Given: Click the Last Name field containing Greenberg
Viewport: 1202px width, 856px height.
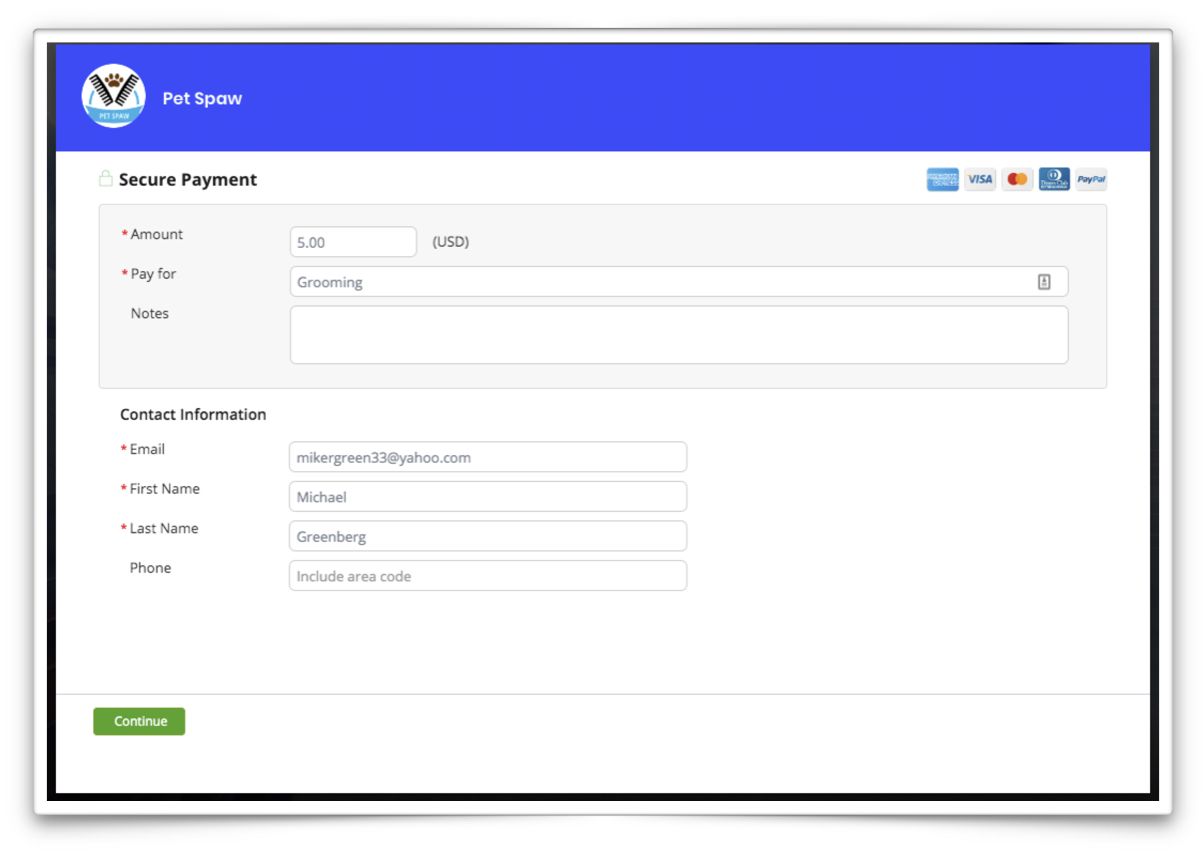Looking at the screenshot, I should coord(487,536).
